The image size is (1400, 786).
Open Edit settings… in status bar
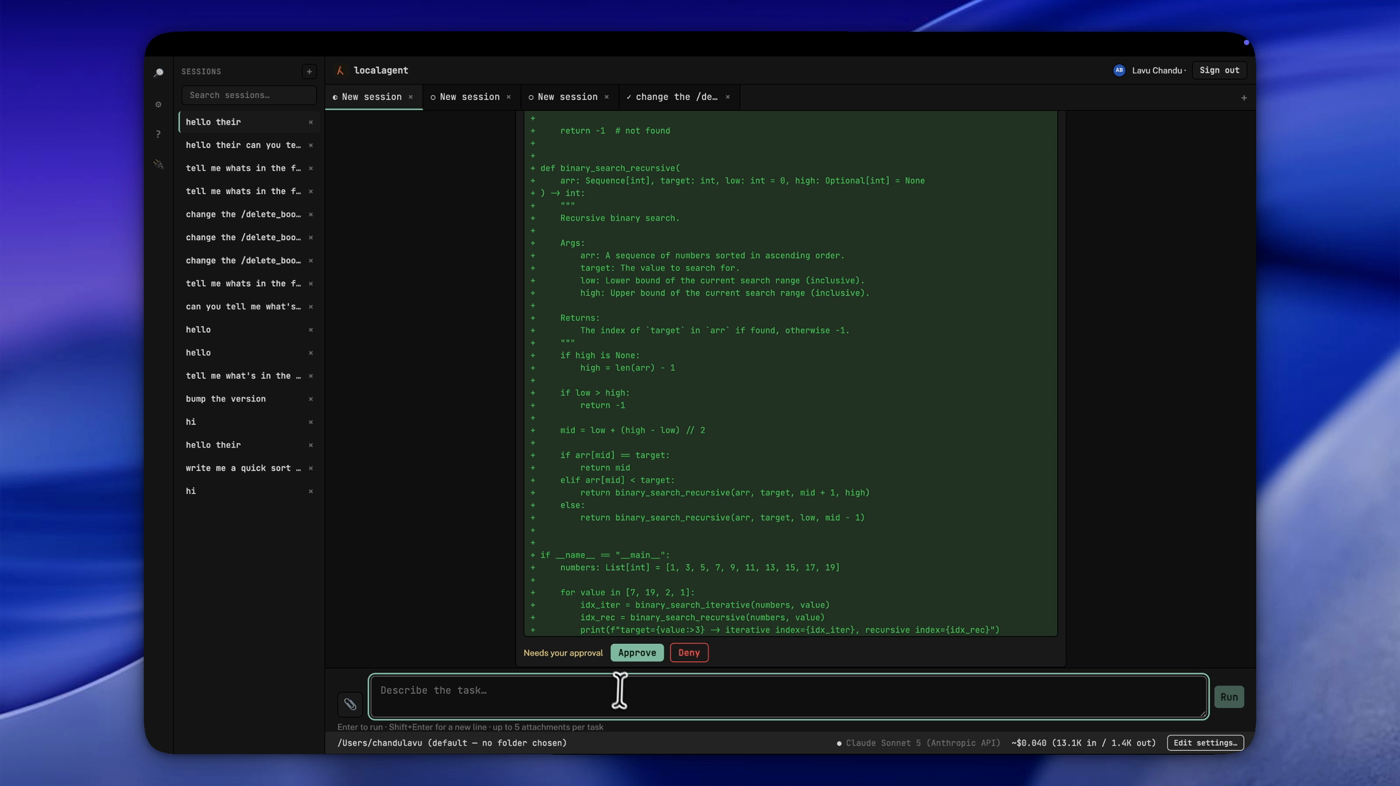pyautogui.click(x=1205, y=743)
